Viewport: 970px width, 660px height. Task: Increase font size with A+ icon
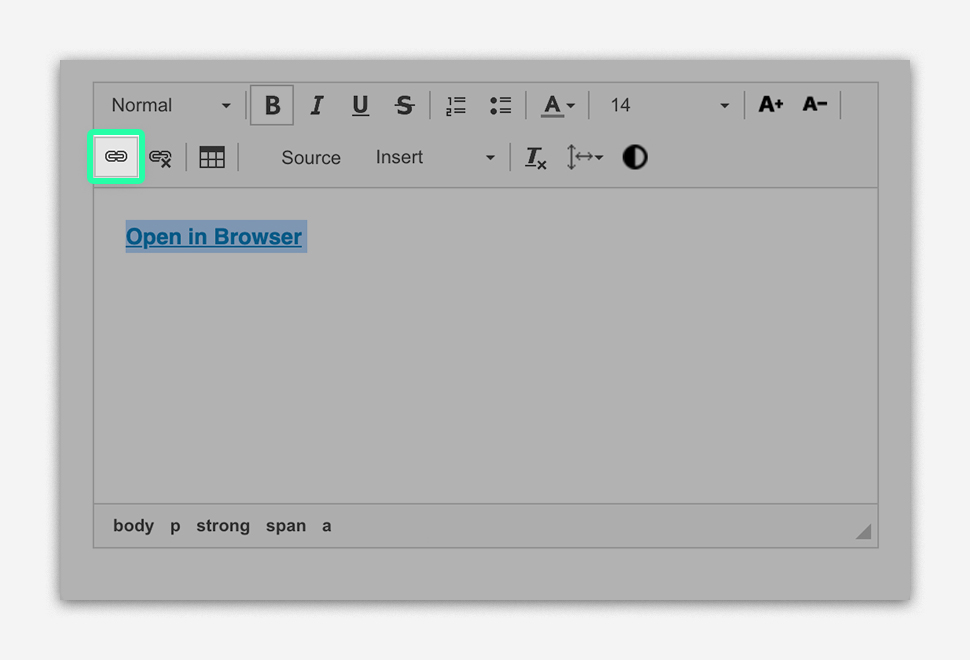(770, 105)
